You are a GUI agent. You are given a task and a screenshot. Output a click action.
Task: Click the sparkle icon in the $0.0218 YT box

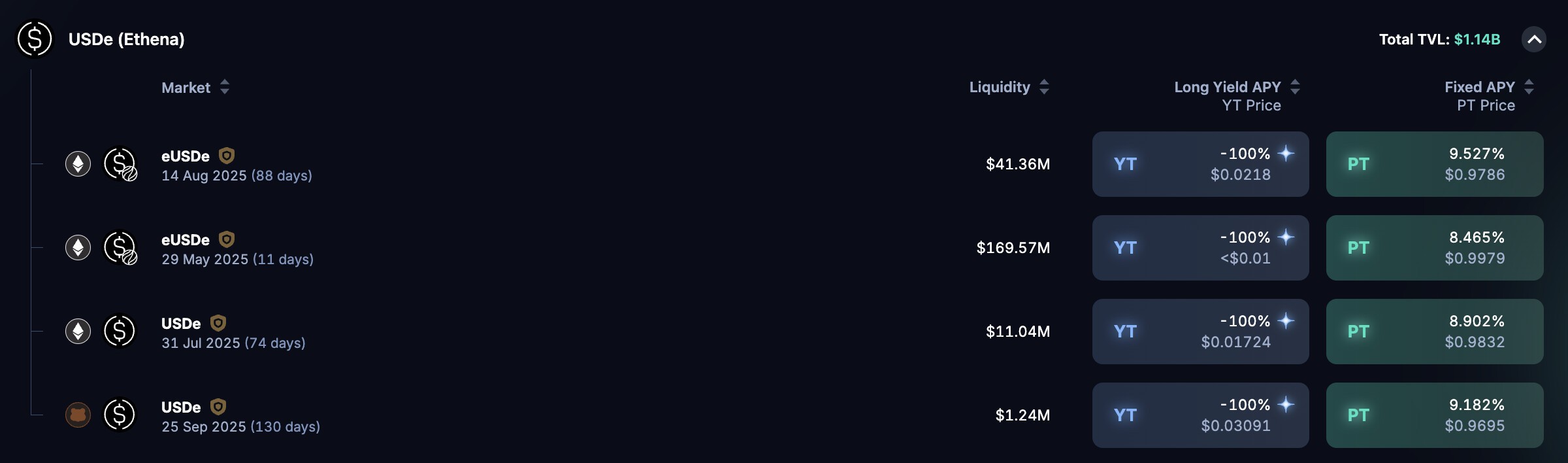coord(1286,153)
